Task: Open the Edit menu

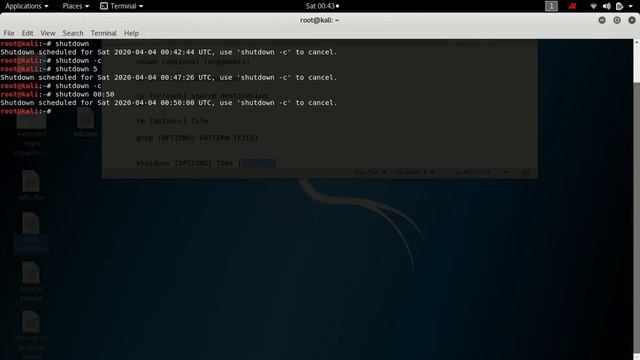Action: [x=27, y=33]
